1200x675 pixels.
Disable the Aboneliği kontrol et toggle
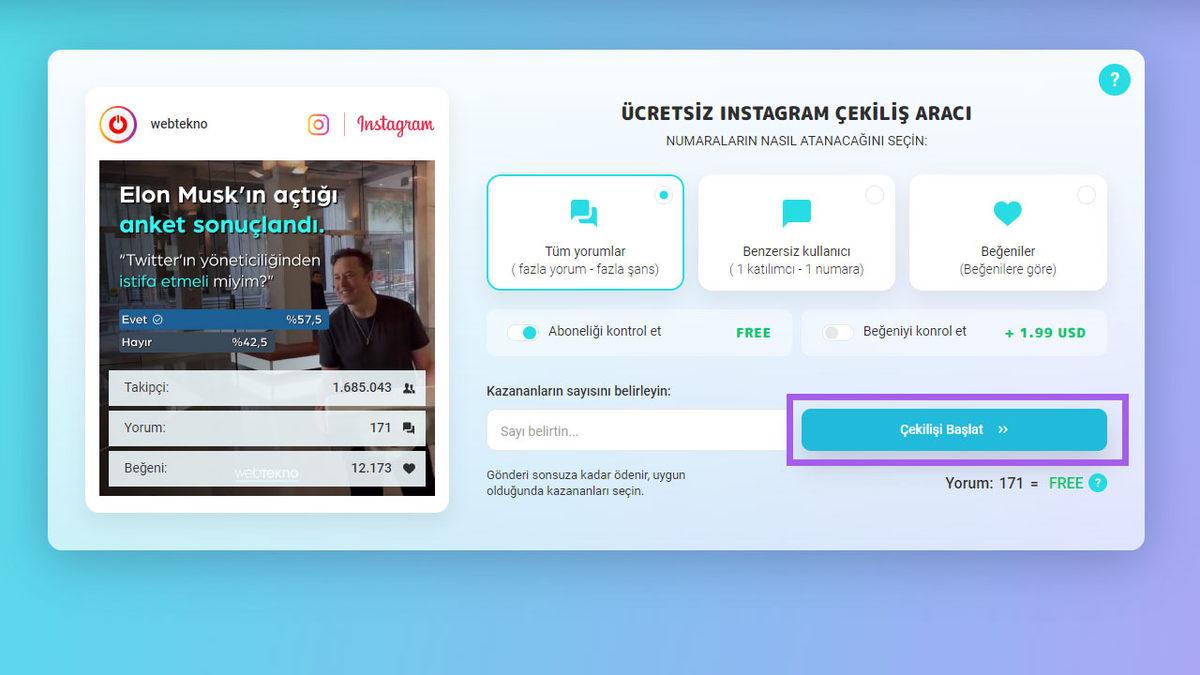click(x=523, y=332)
